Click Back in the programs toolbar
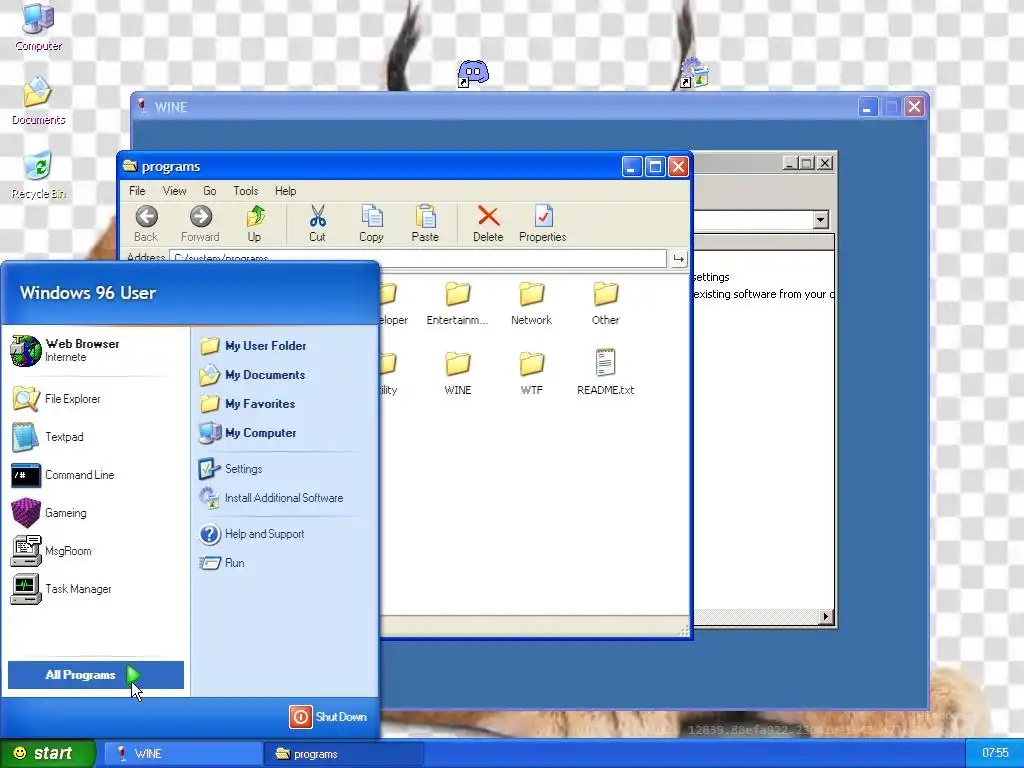1024x768 pixels. click(146, 223)
